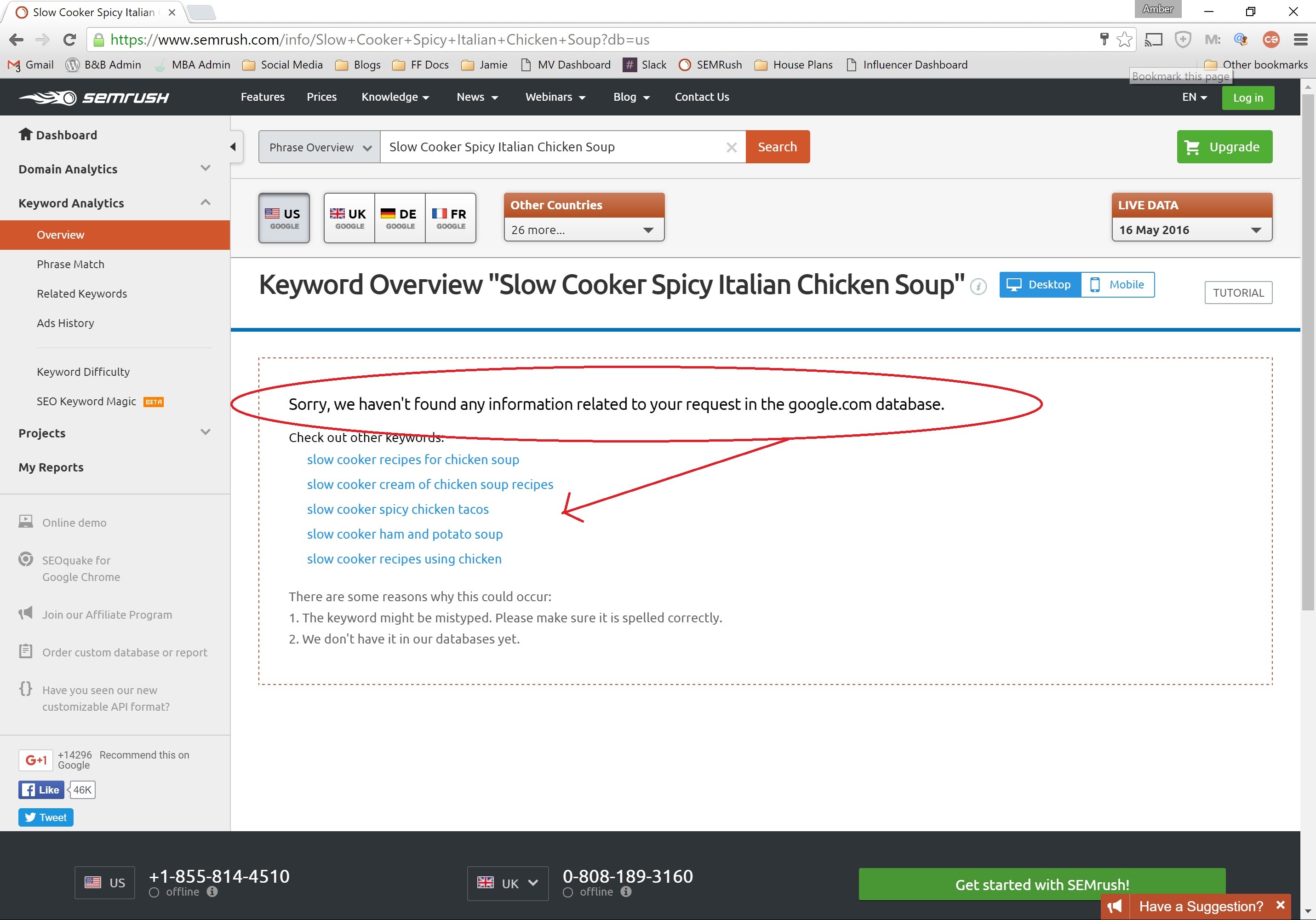Open the footer UK phone country dropdown
Image resolution: width=1316 pixels, height=920 pixels.
tap(507, 883)
